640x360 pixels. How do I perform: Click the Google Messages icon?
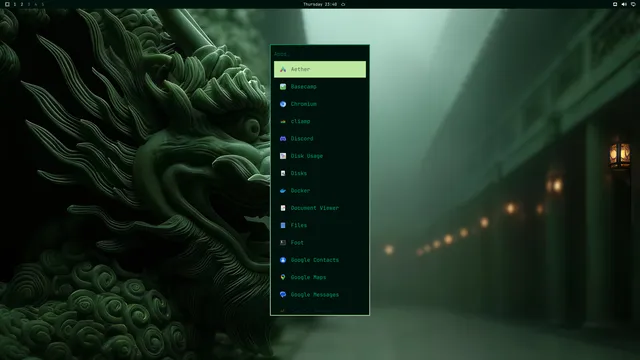(283, 295)
